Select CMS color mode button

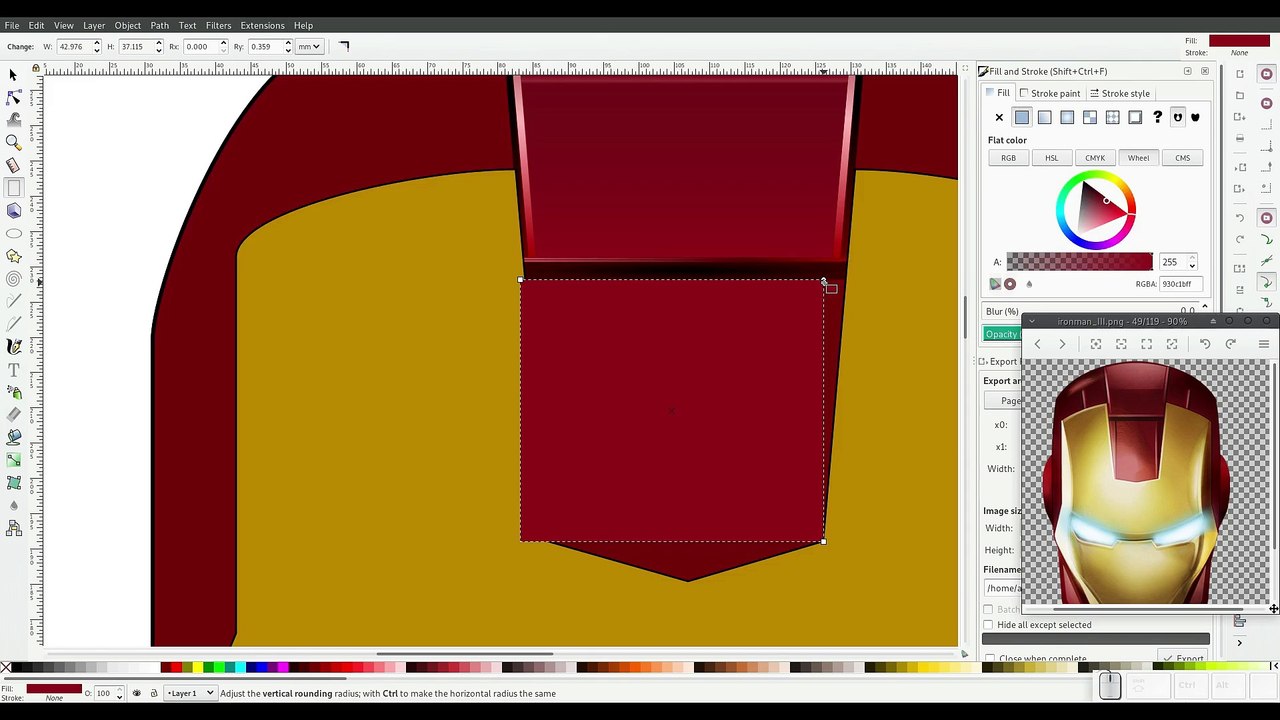coord(1182,158)
